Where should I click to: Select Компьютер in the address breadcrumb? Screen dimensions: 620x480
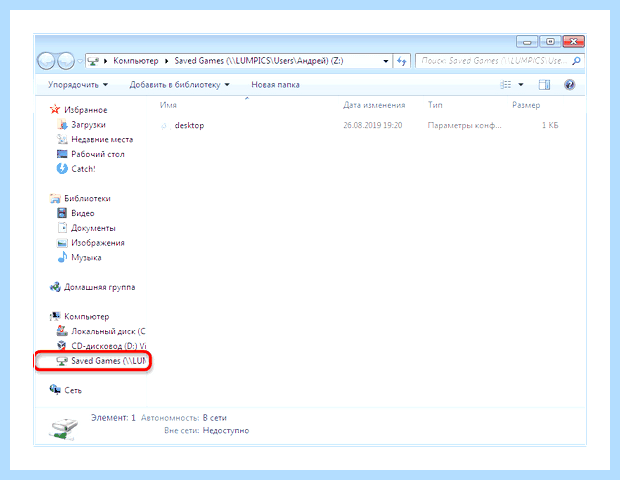(136, 61)
